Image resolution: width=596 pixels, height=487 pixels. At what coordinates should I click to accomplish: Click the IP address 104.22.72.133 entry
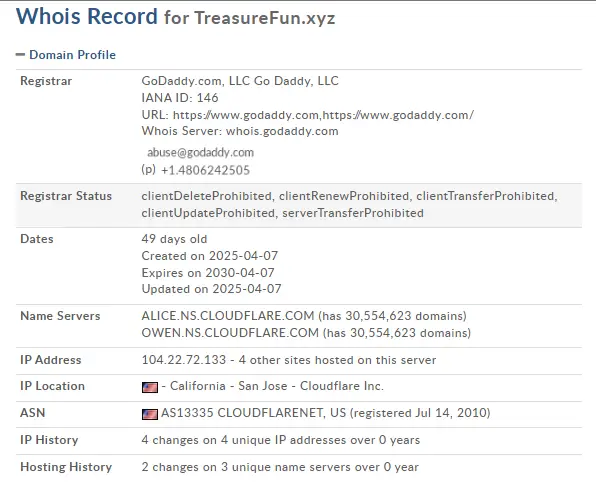184,360
